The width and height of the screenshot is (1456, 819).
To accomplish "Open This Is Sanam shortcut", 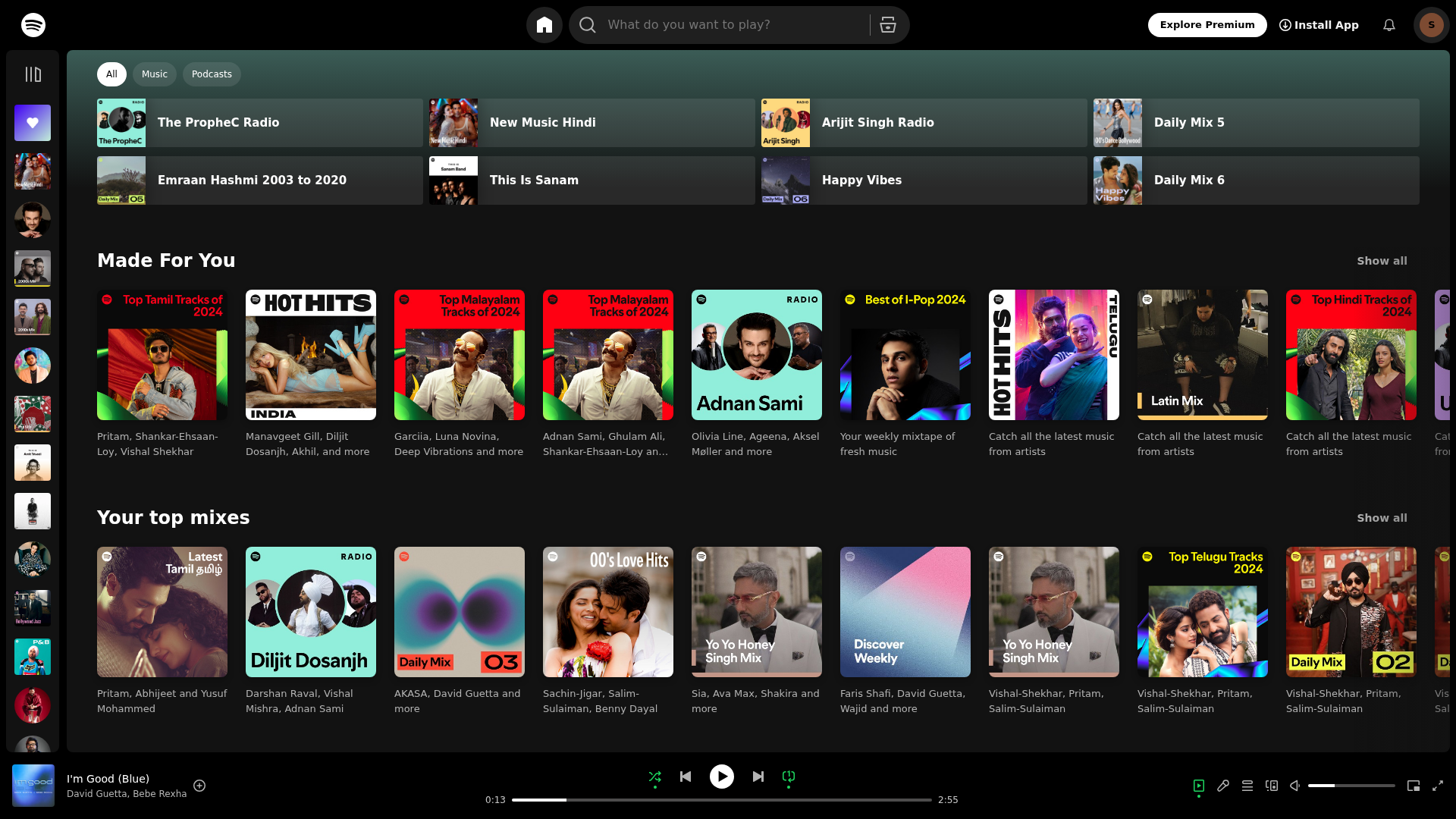I will (x=592, y=180).
